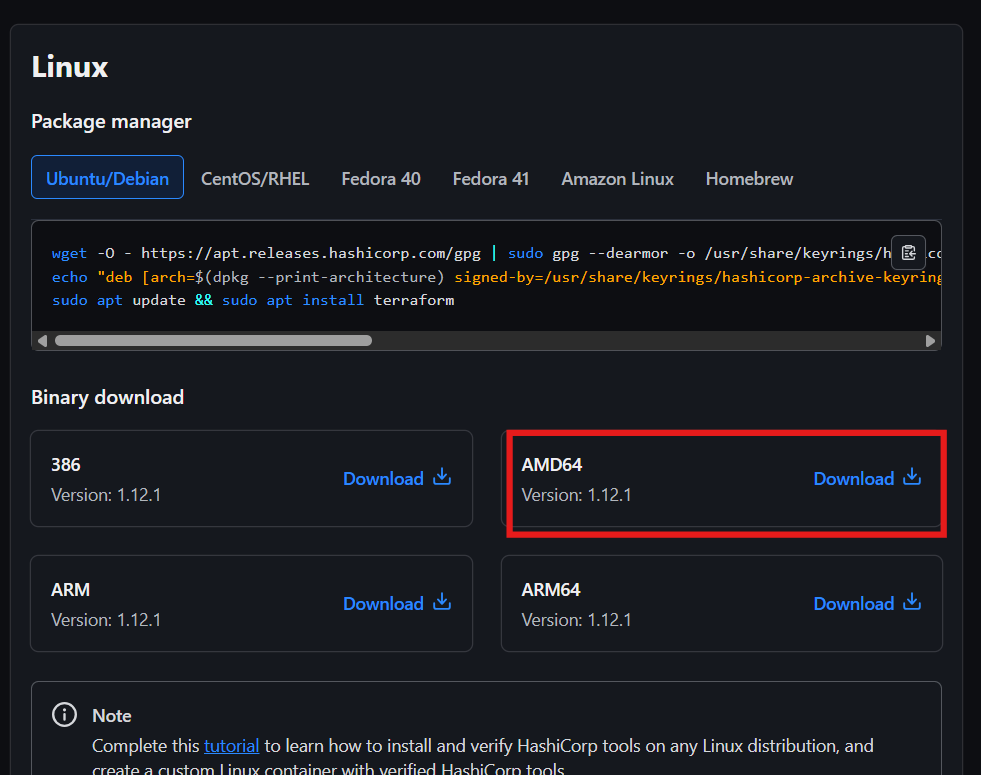981x775 pixels.
Task: Download the AMD64 binary
Action: (x=867, y=479)
